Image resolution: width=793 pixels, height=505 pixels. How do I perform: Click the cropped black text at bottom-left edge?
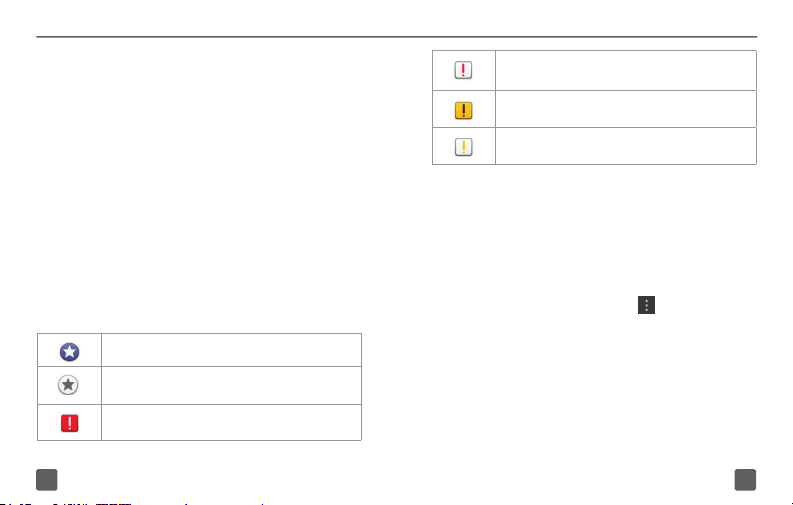click(66, 503)
